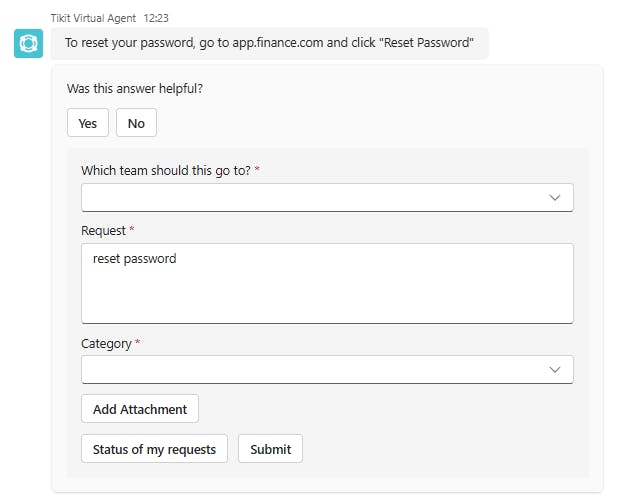
Task: Click the Tikit Virtual Agent avatar icon
Action: (x=29, y=44)
